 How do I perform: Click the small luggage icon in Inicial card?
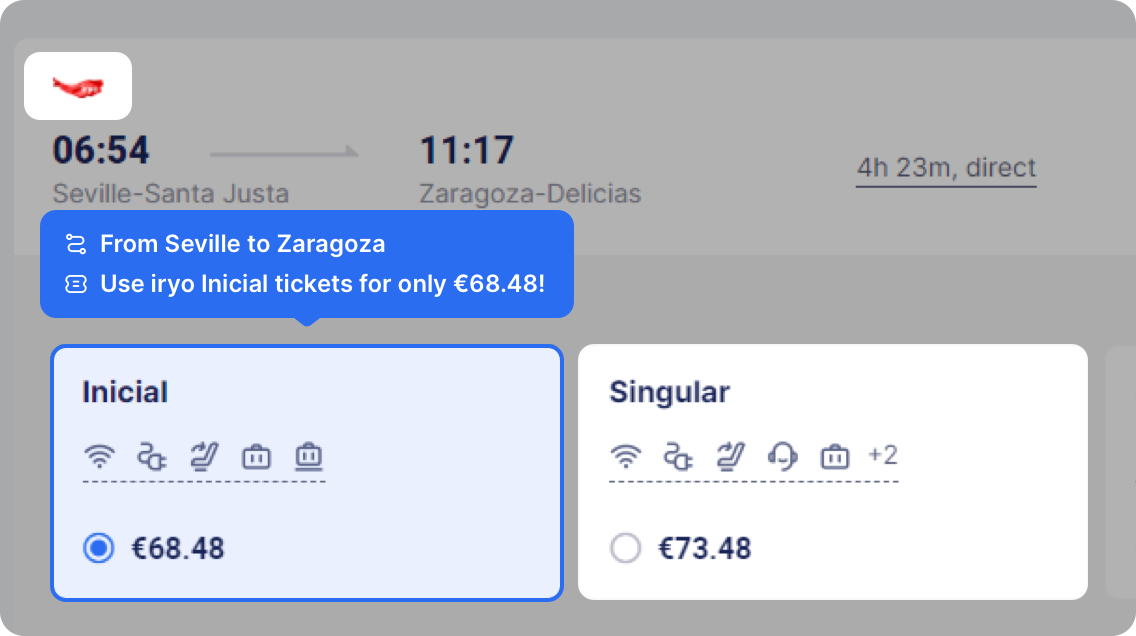256,457
